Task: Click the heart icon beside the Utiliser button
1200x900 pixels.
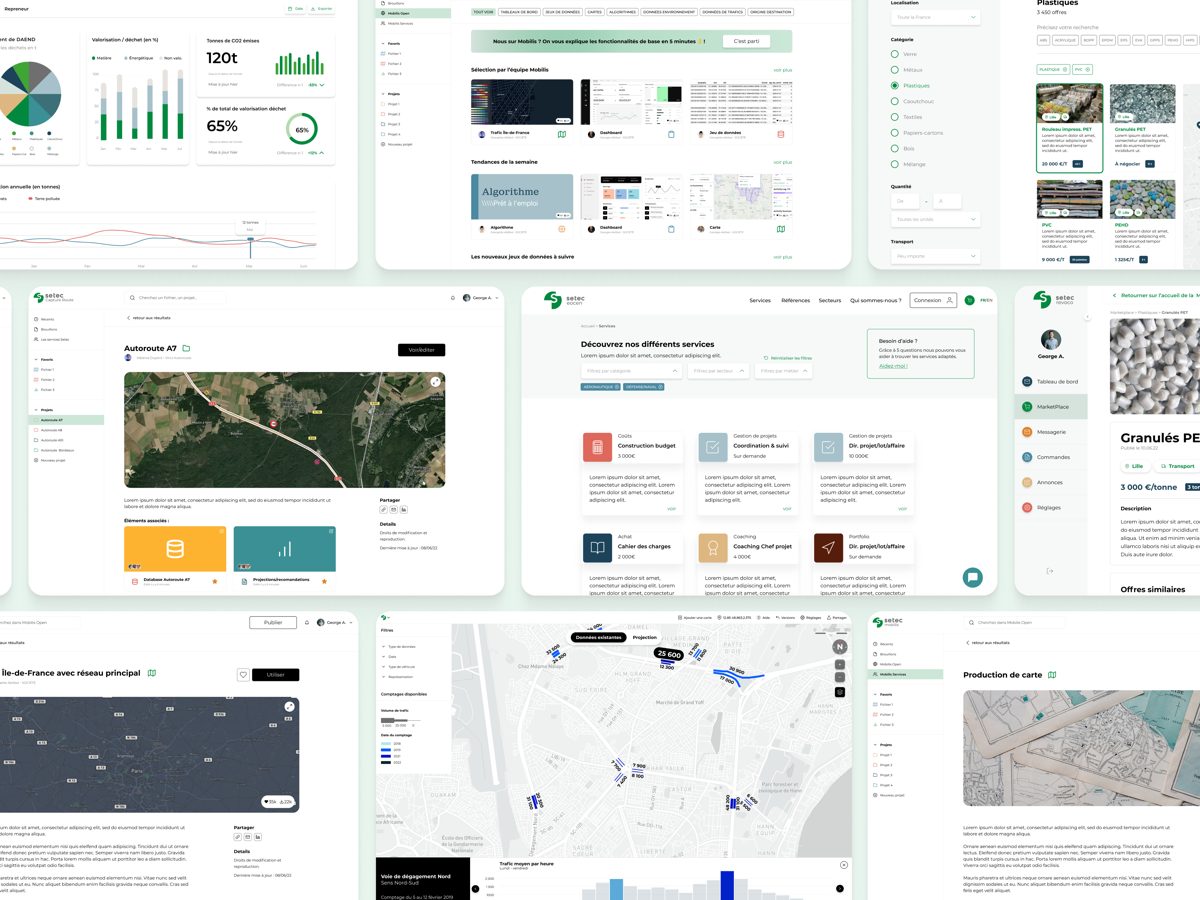Action: 243,675
